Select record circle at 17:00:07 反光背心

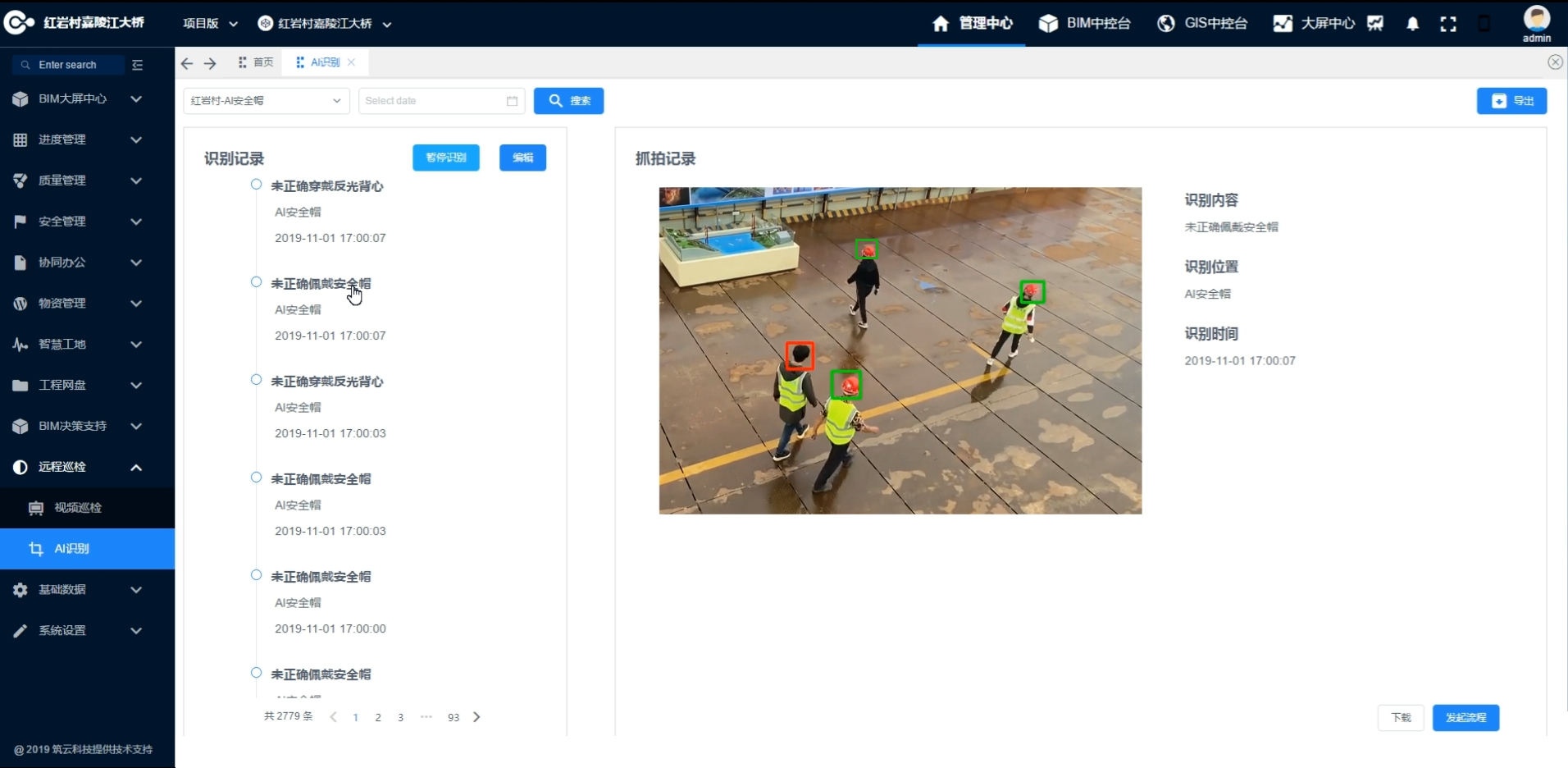point(256,185)
